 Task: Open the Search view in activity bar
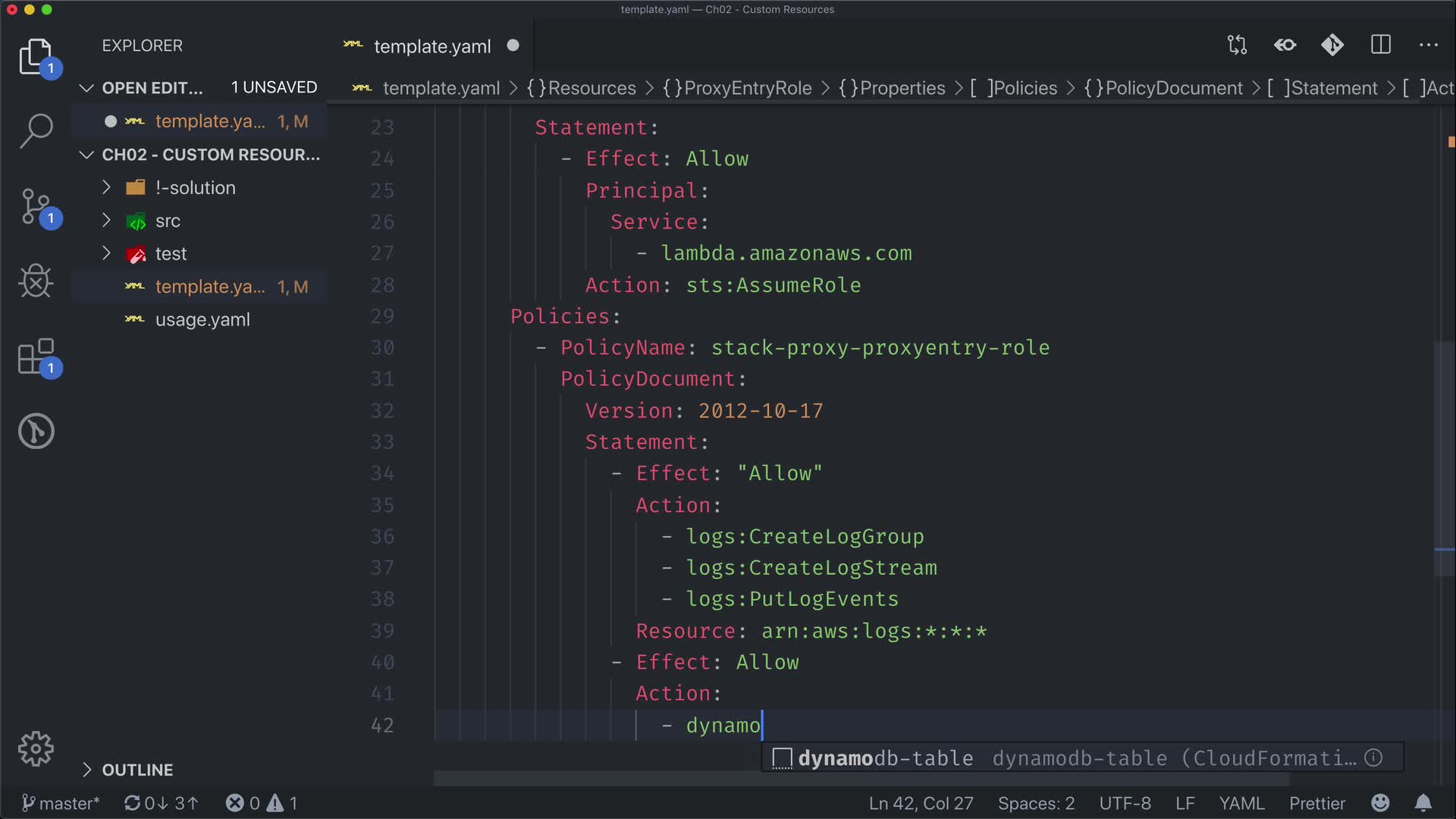pyautogui.click(x=36, y=130)
